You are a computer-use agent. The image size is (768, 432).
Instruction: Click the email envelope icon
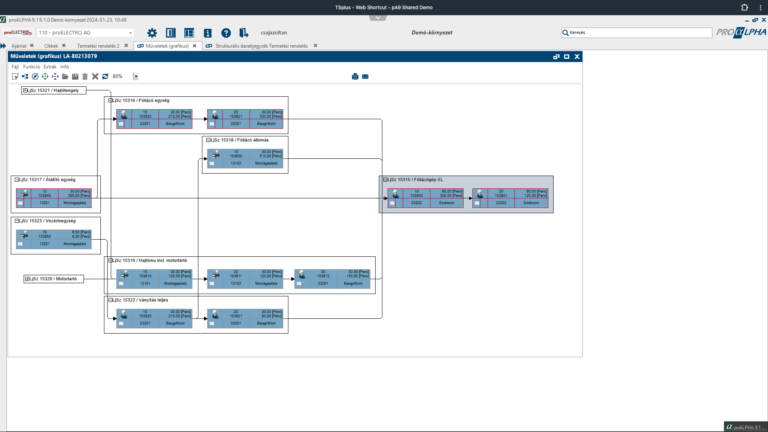coord(366,76)
